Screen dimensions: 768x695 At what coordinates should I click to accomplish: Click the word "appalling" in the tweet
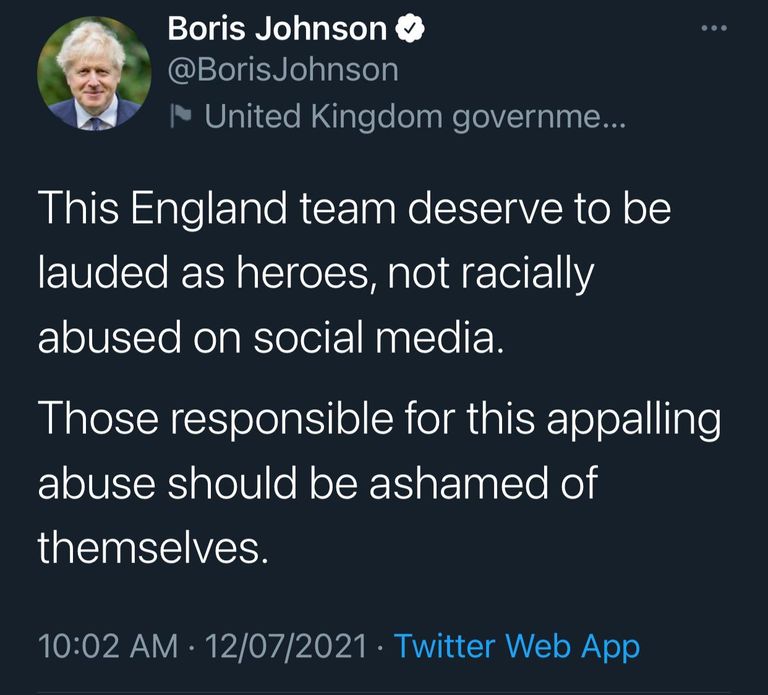(630, 421)
